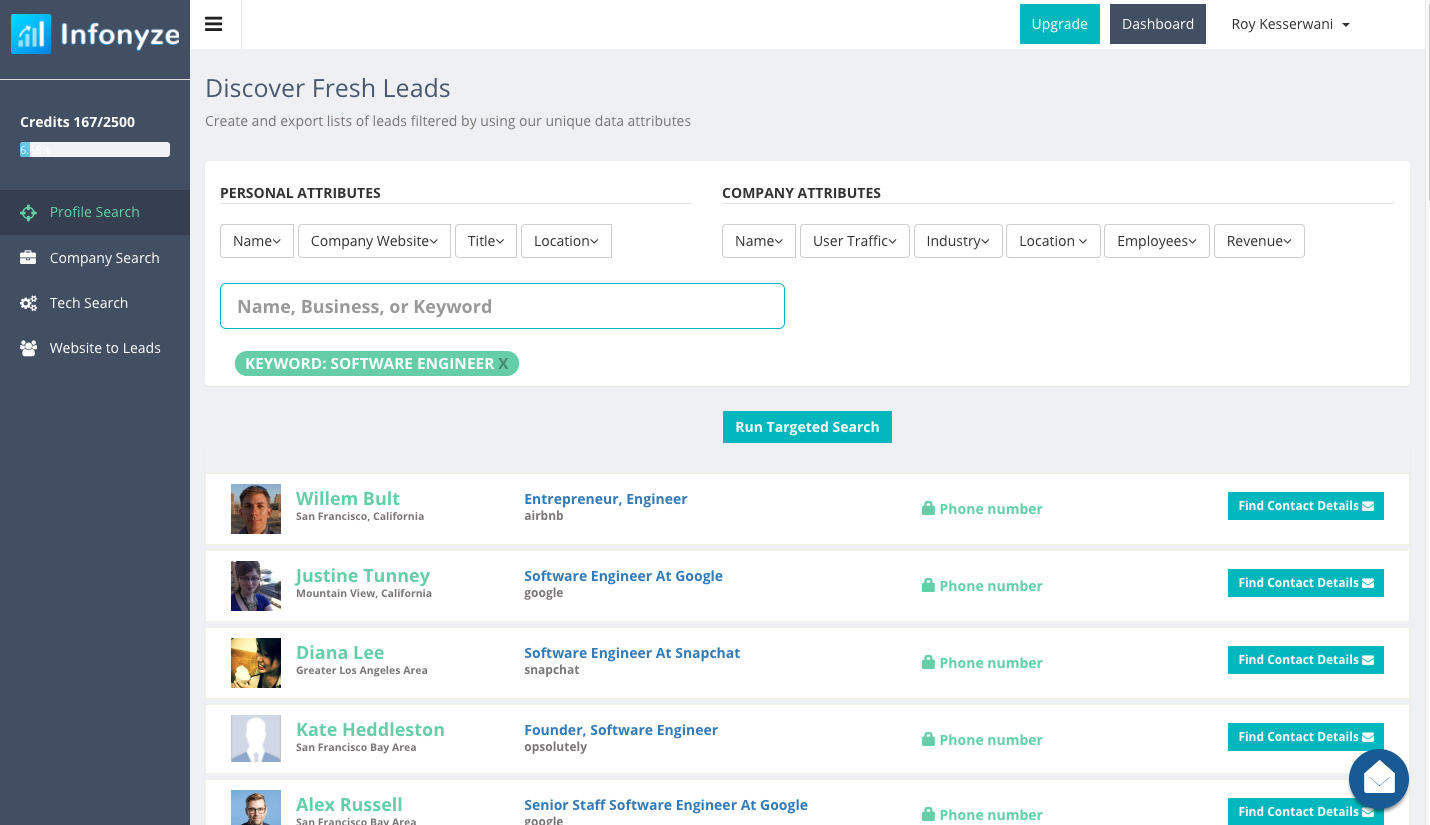Toggle the hamburger sidebar menu

[x=213, y=24]
